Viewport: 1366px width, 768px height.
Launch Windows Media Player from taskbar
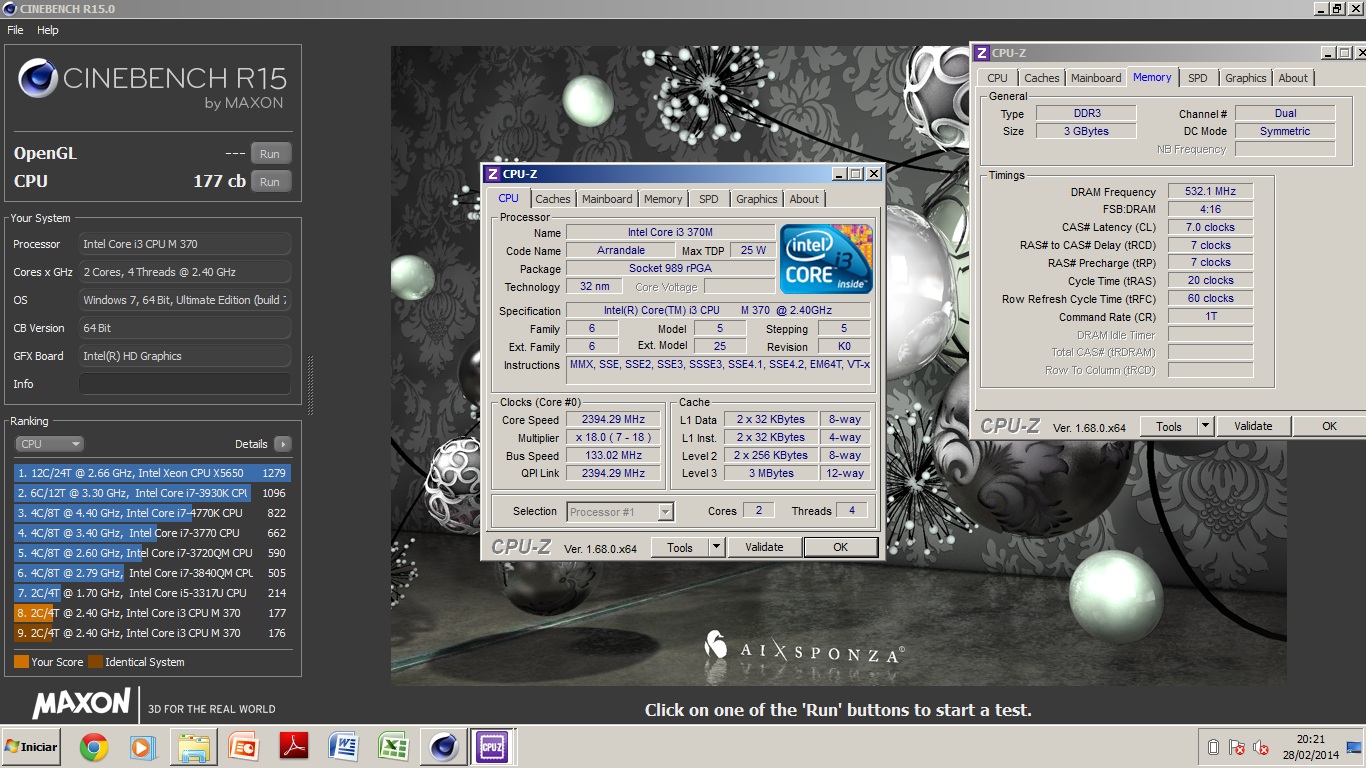(x=143, y=747)
